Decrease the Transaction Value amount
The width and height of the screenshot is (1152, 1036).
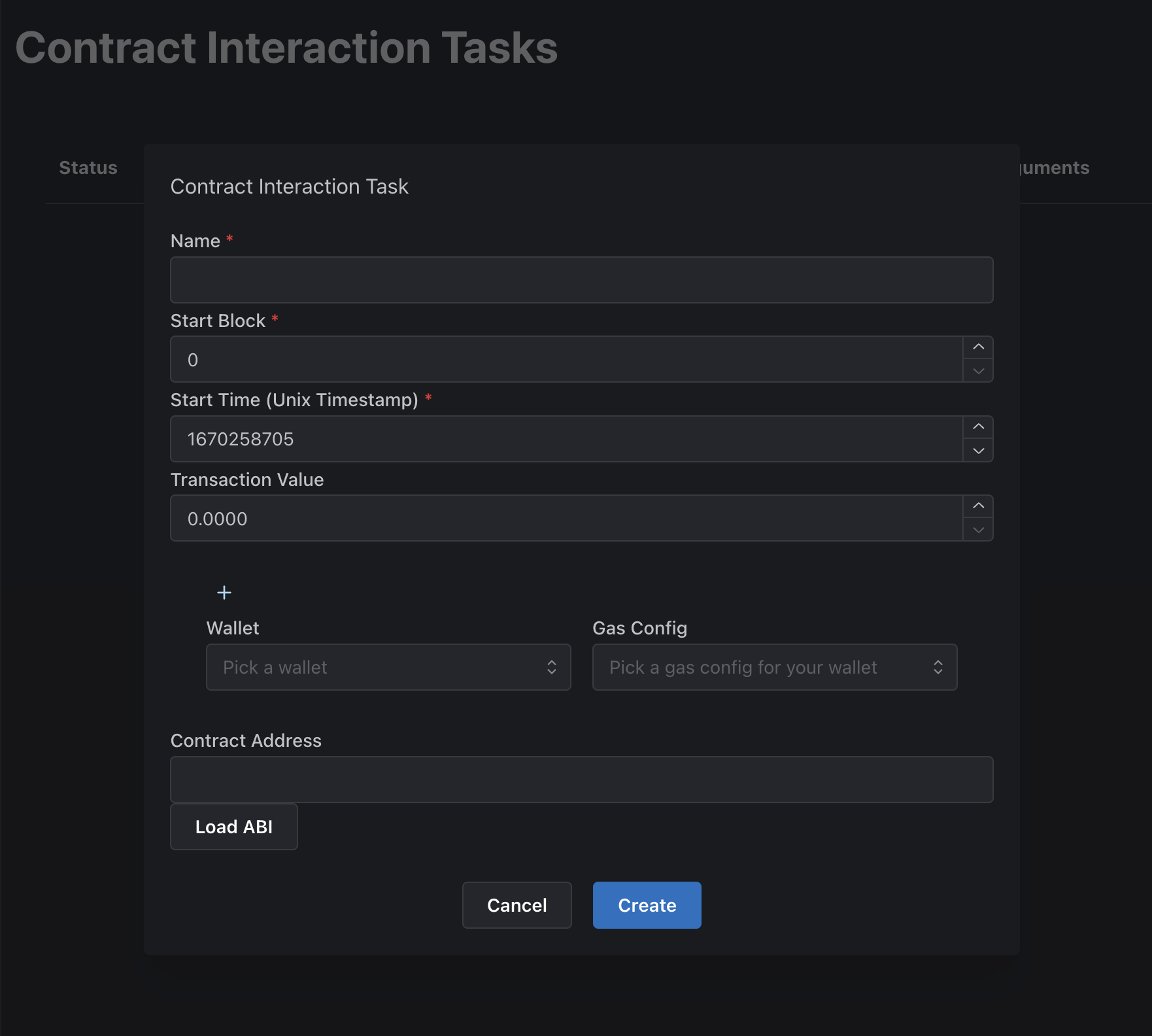click(978, 530)
